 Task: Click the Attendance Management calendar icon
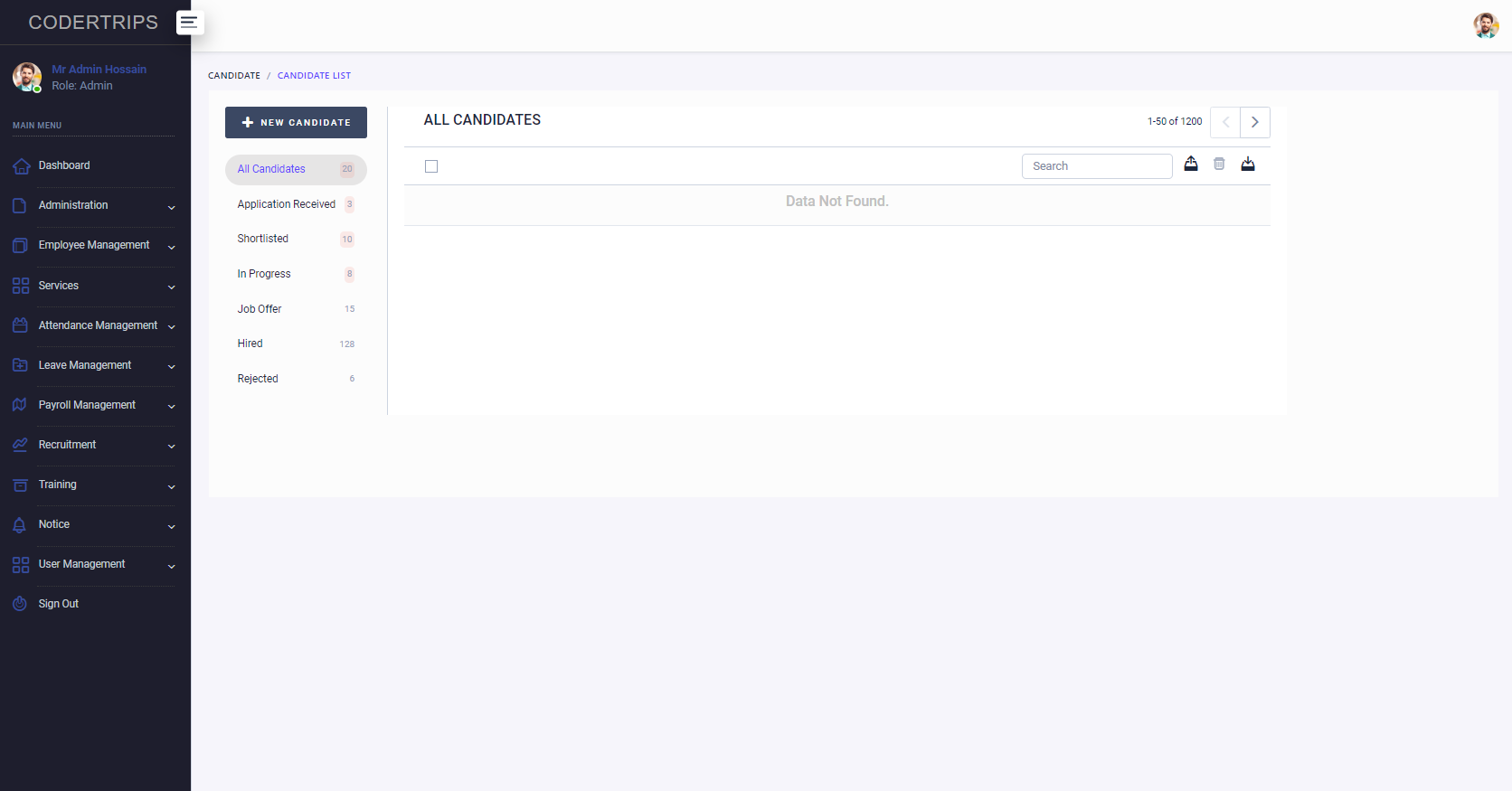(x=20, y=325)
